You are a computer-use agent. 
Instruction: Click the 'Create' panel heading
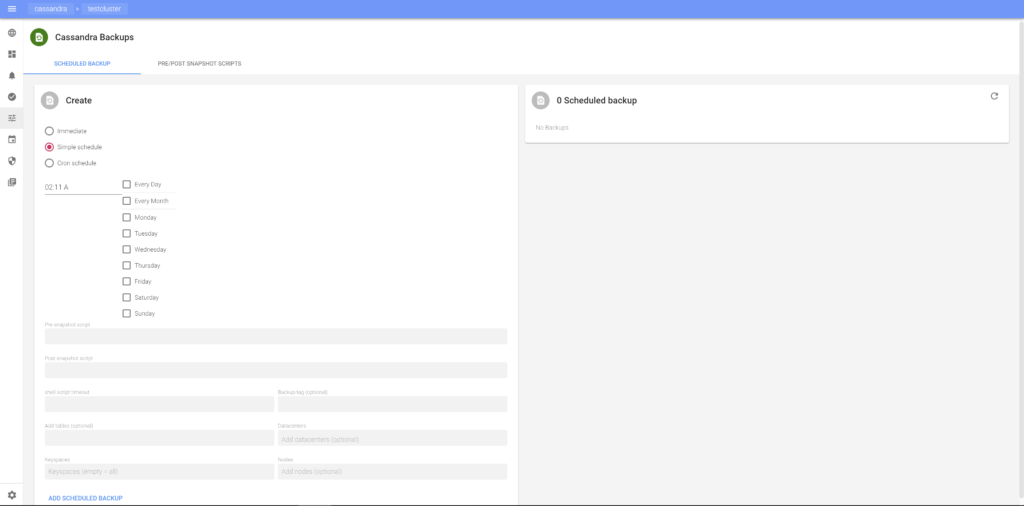(x=78, y=101)
